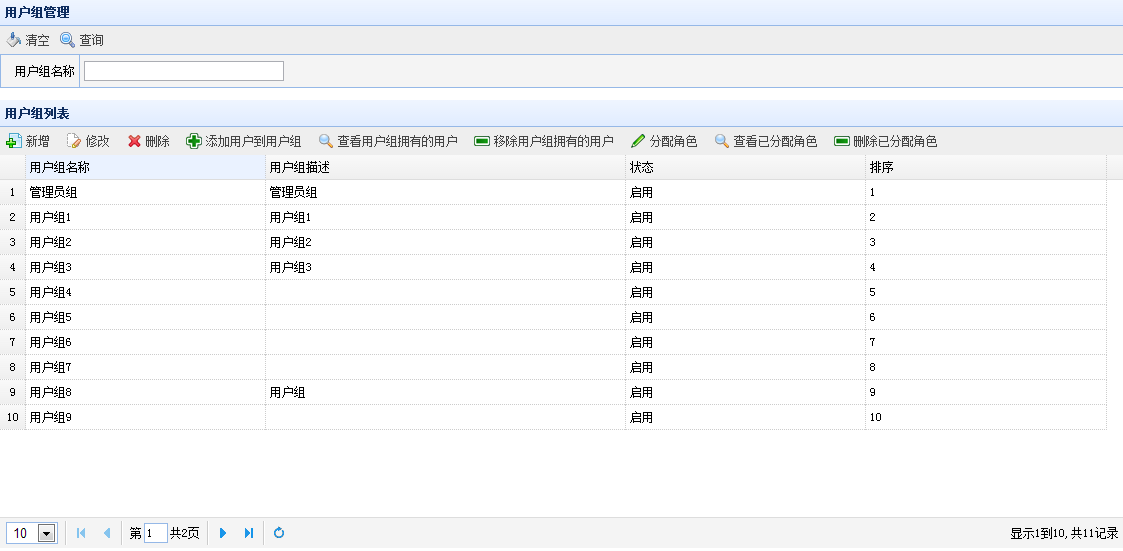Go to first page of pagination
The width and height of the screenshot is (1123, 551).
81,533
